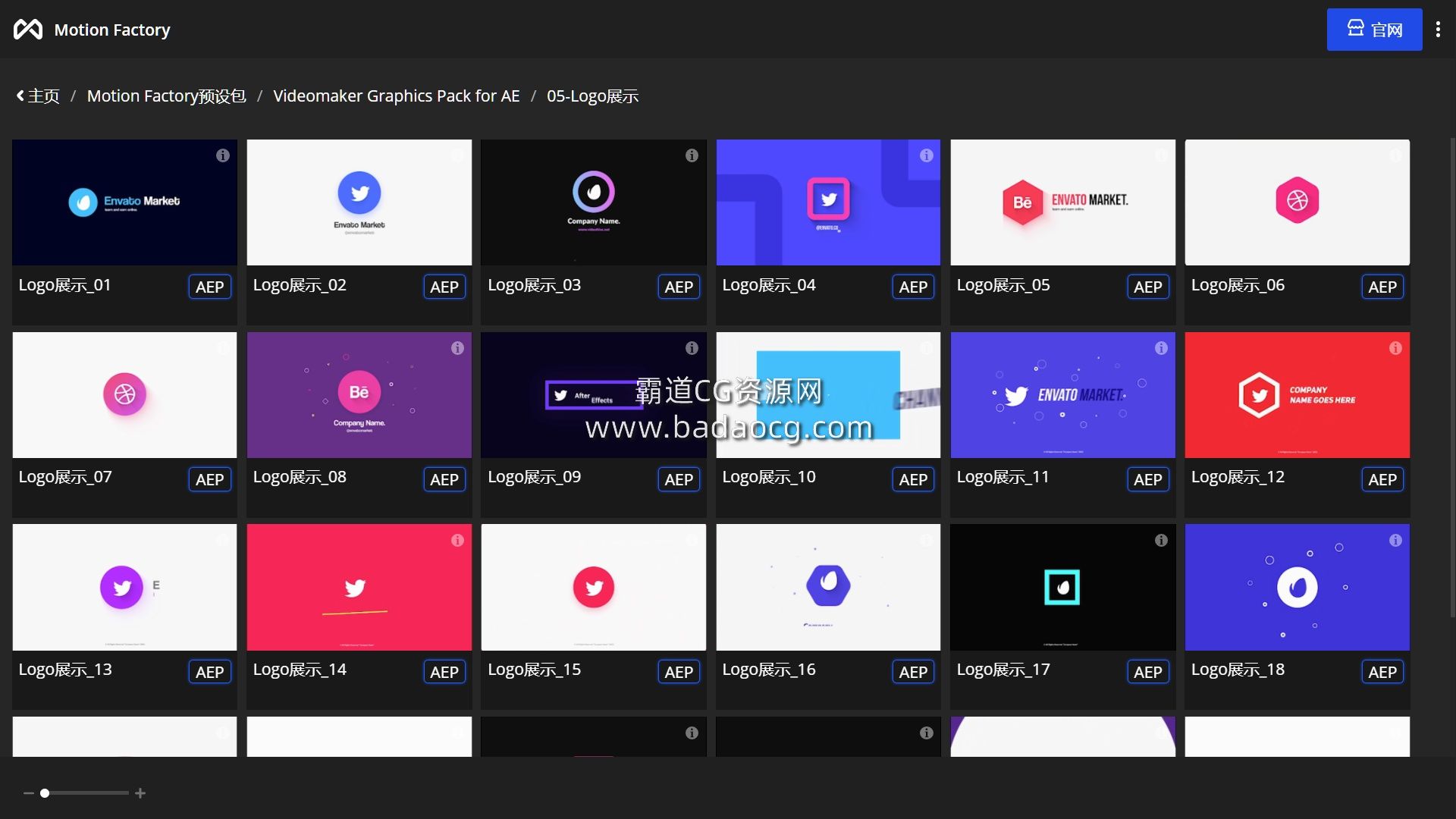The image size is (1456, 819).
Task: Show info icon for Logo展示_14
Action: [x=457, y=541]
